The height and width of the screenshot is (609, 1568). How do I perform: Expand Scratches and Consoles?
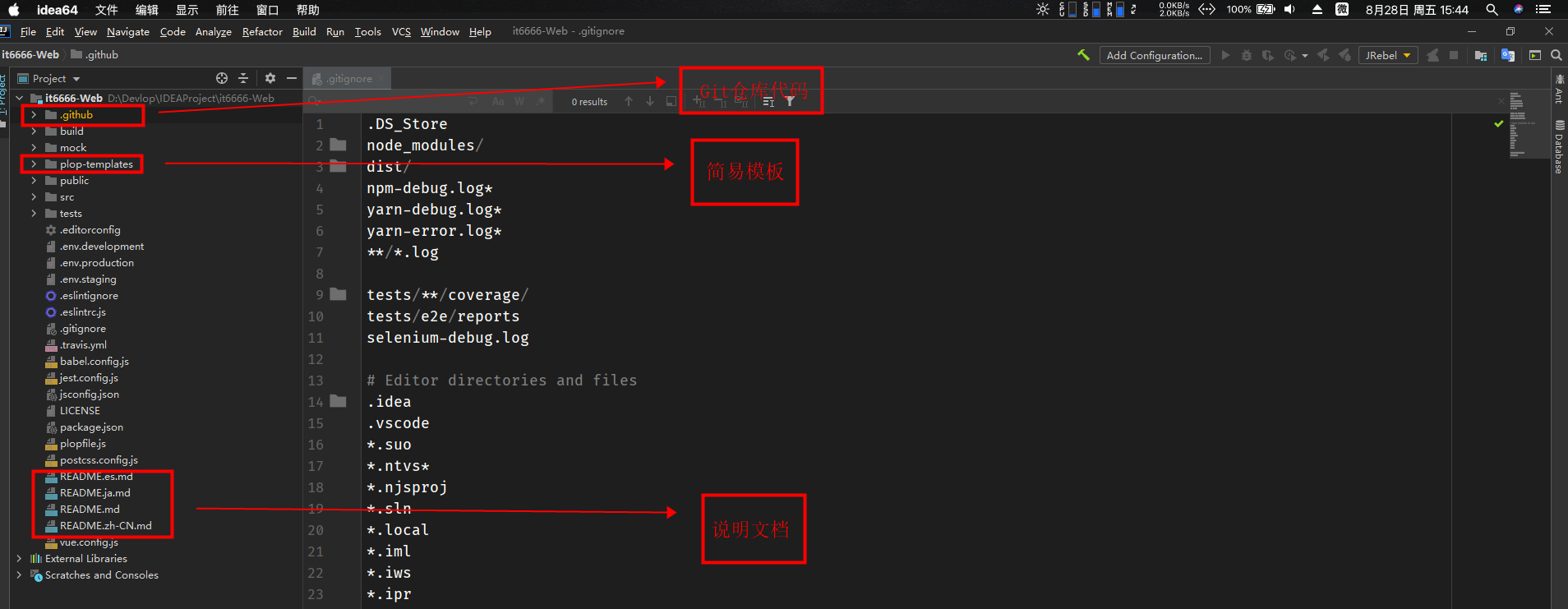tap(19, 575)
